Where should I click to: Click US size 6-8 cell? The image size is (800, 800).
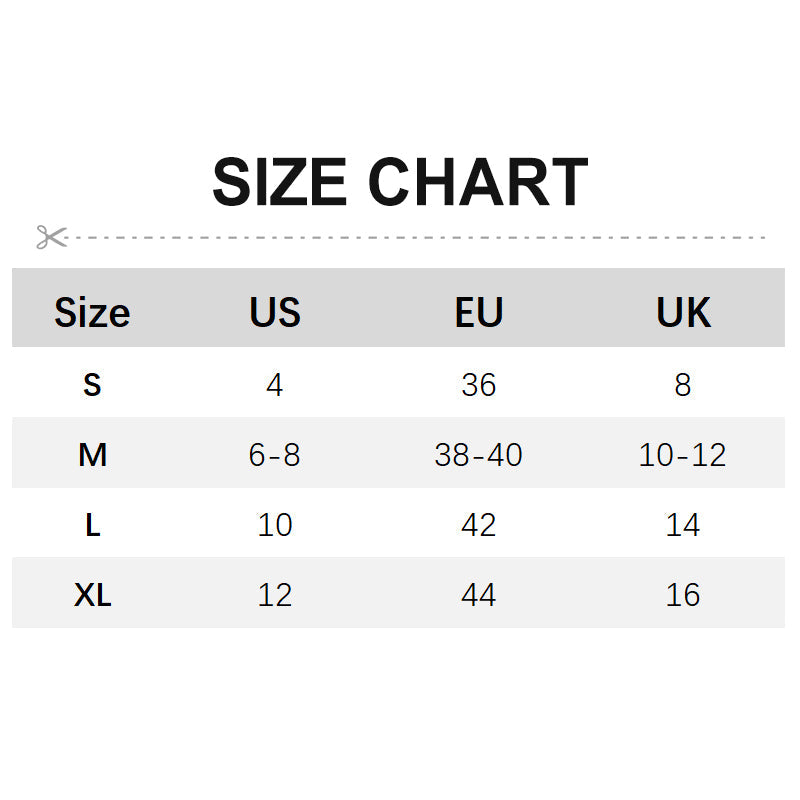(275, 455)
